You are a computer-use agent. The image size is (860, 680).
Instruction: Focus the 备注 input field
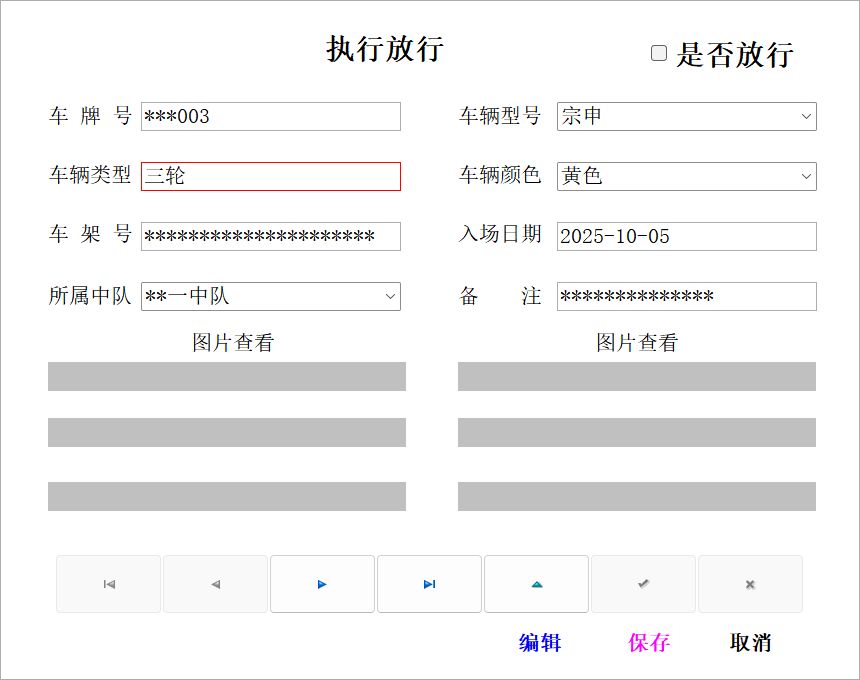[687, 296]
